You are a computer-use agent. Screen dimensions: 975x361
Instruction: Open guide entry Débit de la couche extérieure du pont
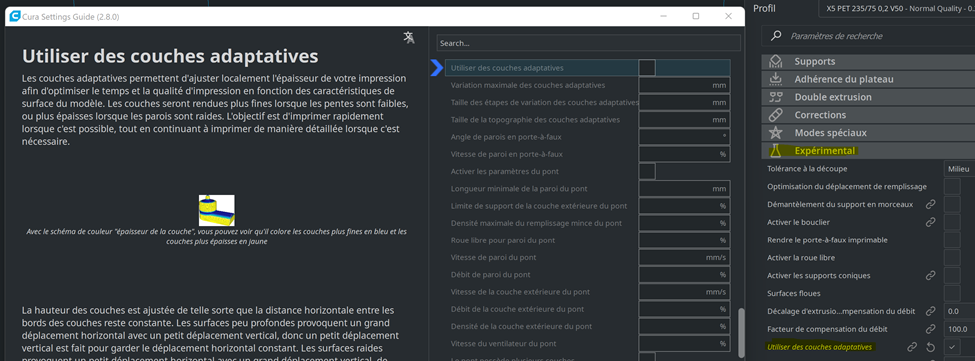(x=517, y=309)
